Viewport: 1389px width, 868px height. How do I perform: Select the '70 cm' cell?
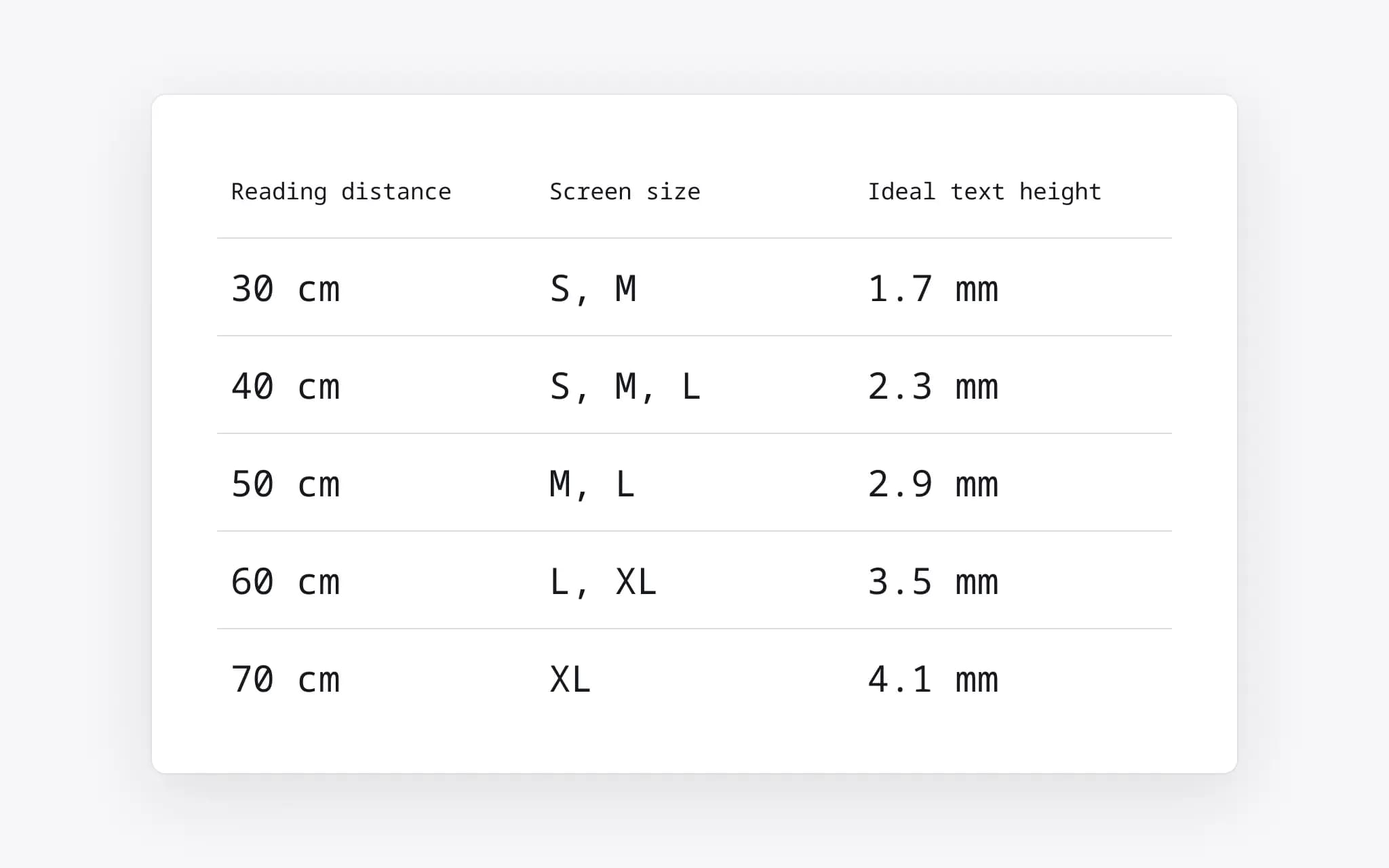coord(286,679)
